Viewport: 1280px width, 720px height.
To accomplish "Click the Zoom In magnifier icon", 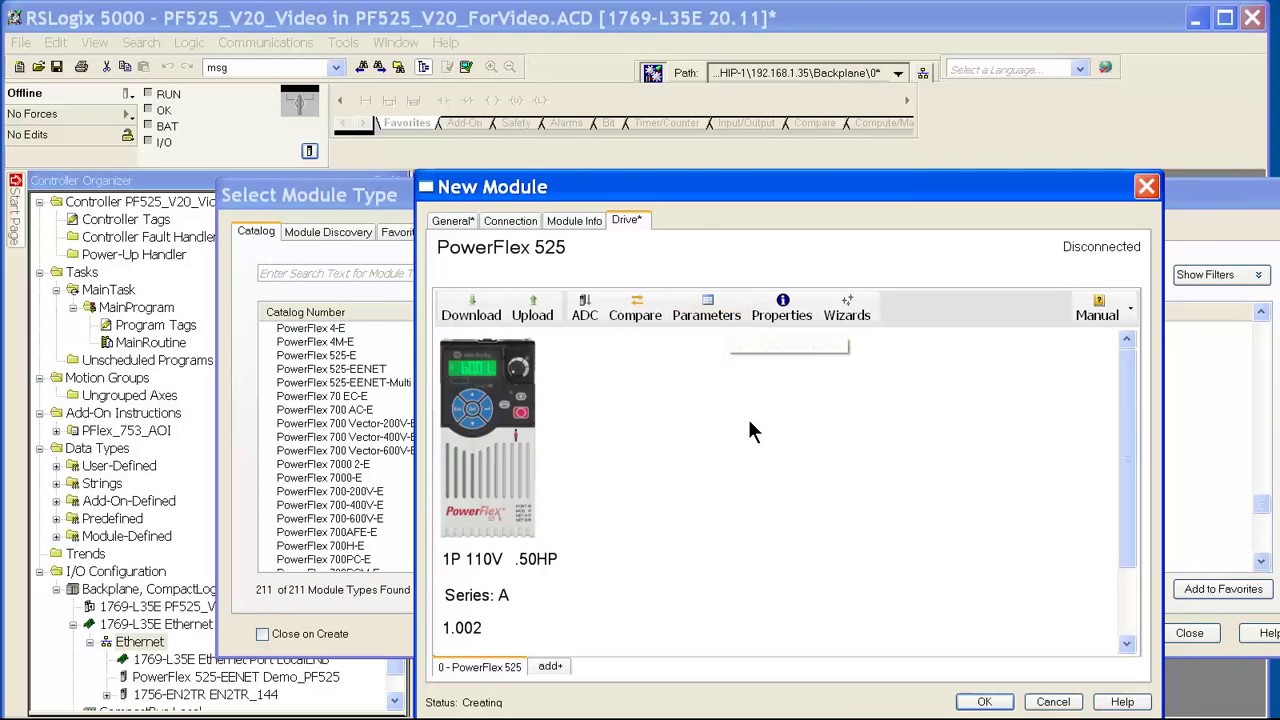I will (491, 67).
